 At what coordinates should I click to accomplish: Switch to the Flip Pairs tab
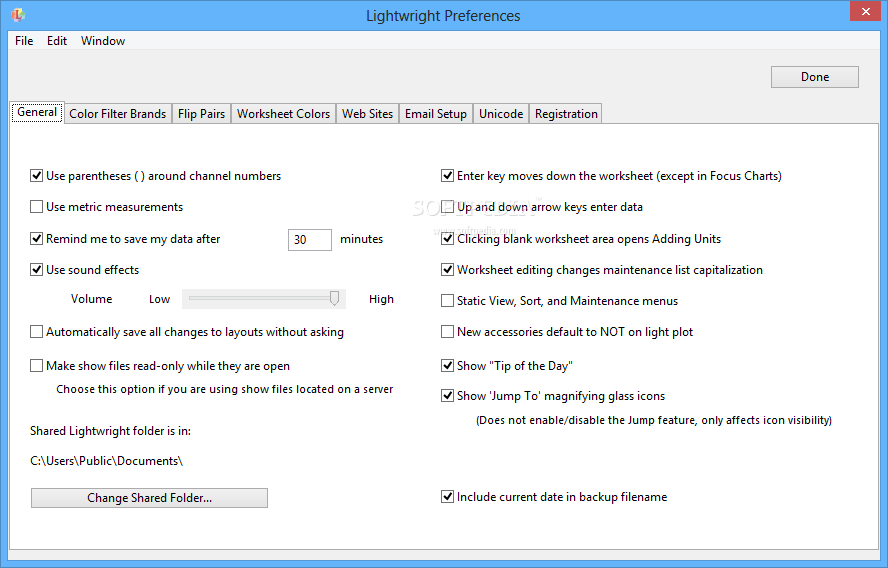(x=201, y=114)
